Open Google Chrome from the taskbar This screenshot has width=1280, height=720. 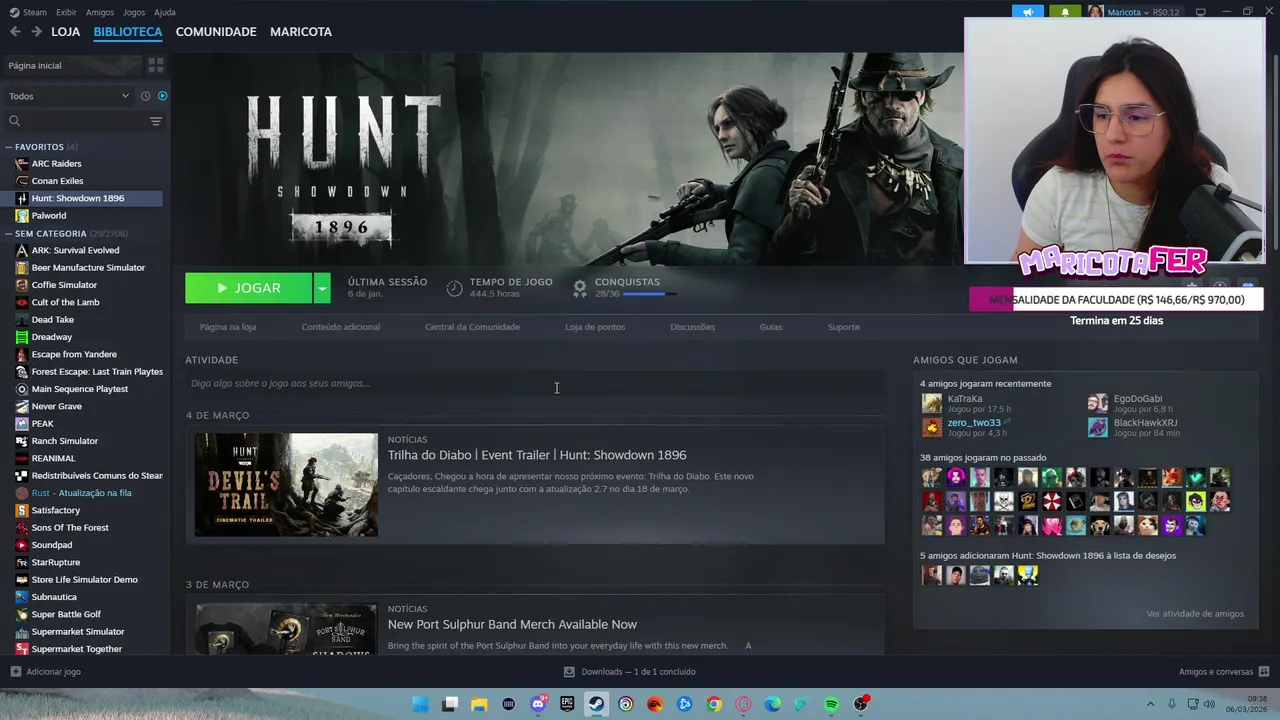714,704
